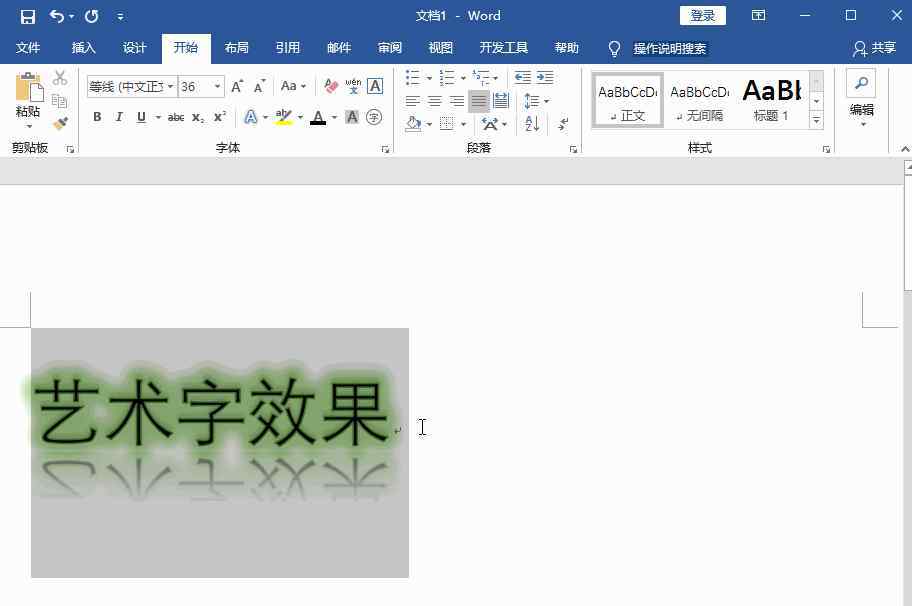Expand the font name dropdown
Screen dimensions: 912x606
[x=171, y=87]
